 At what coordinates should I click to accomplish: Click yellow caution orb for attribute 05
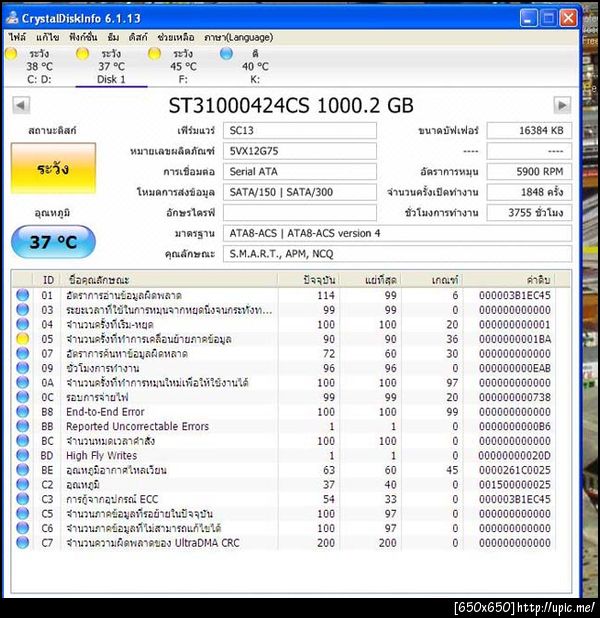click(x=23, y=339)
